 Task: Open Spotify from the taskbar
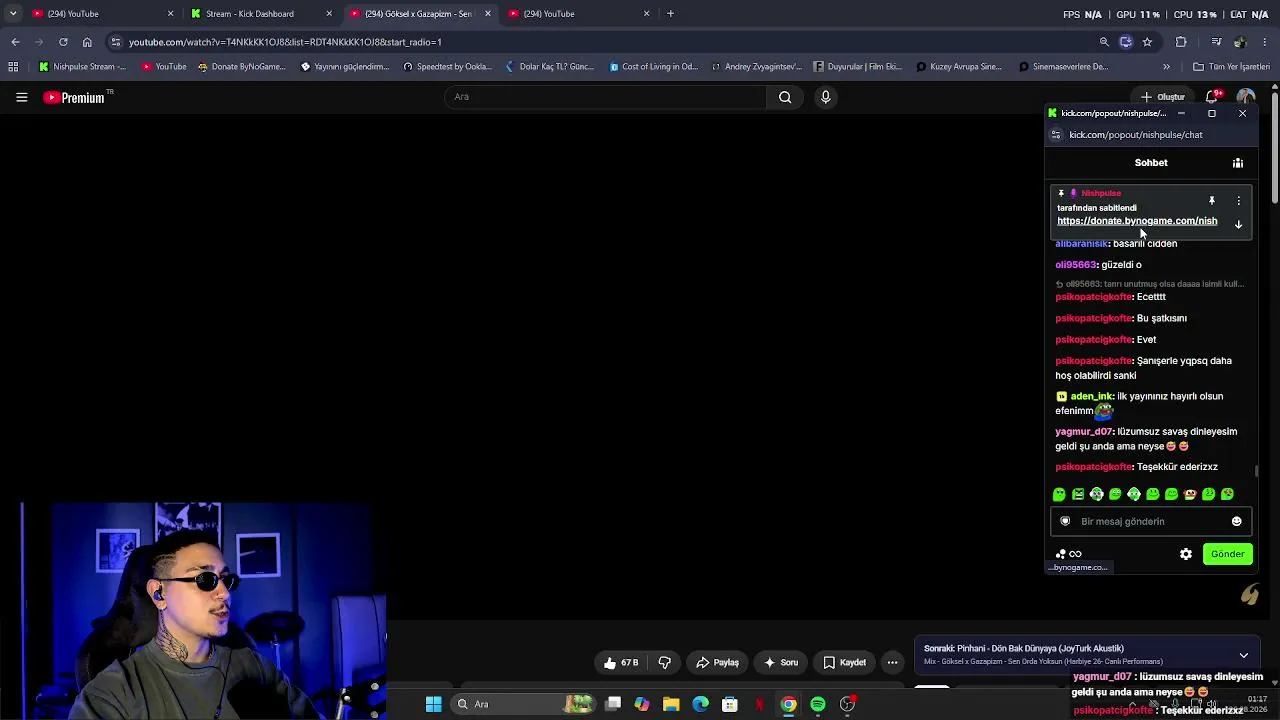click(x=818, y=704)
